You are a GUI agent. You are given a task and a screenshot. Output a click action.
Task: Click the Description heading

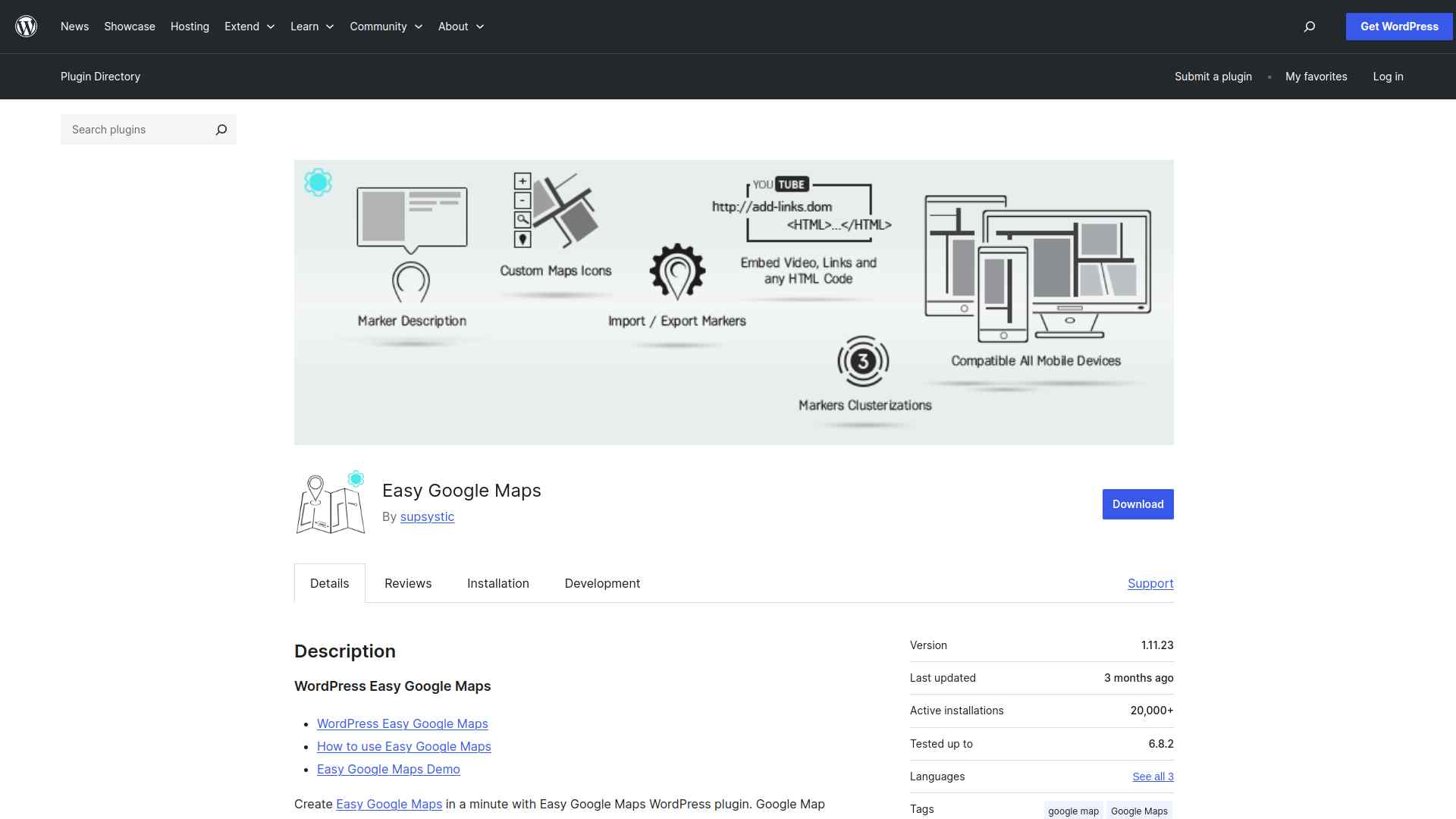tap(345, 651)
